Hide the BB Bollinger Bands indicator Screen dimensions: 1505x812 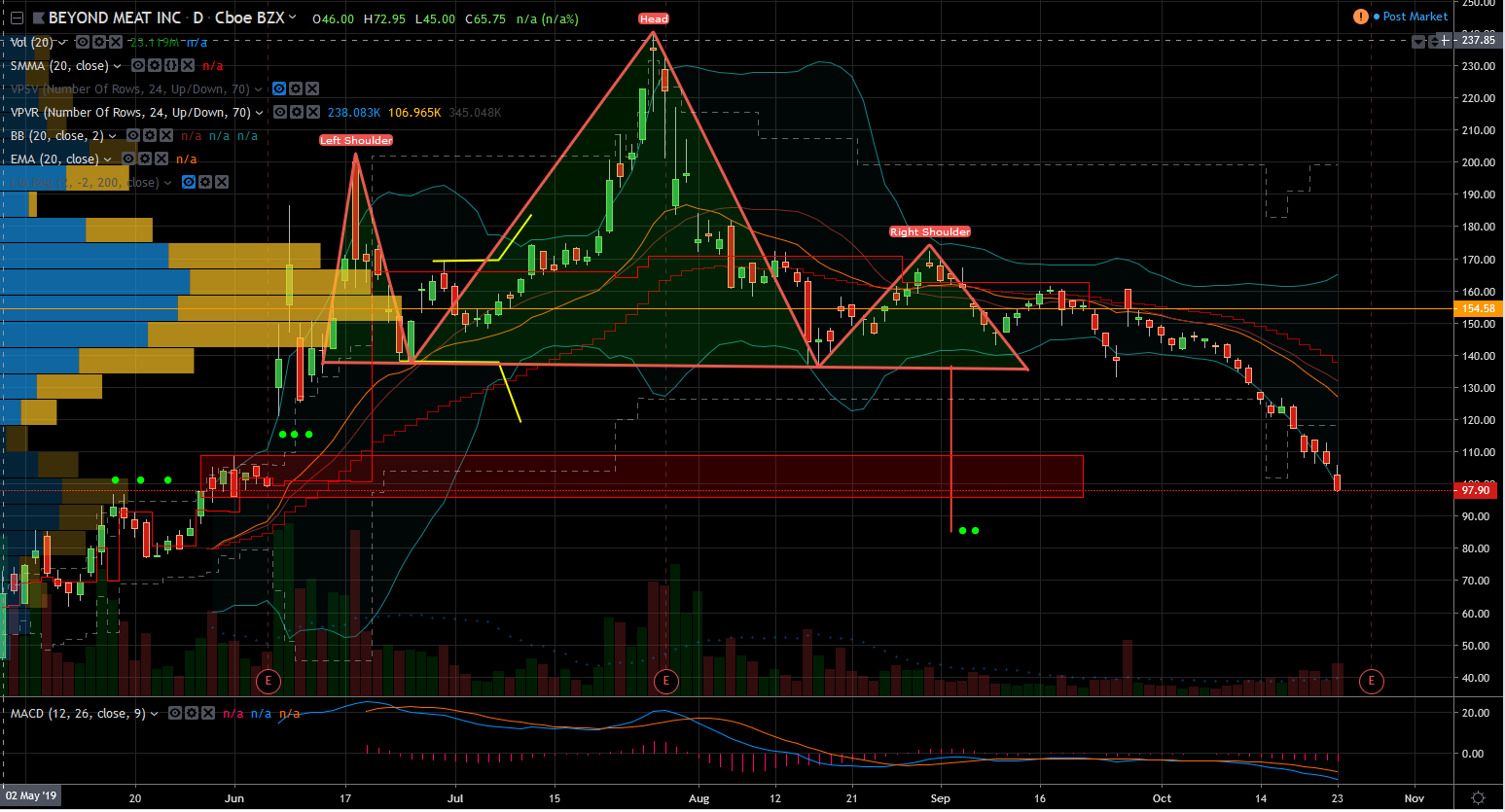pyautogui.click(x=133, y=135)
